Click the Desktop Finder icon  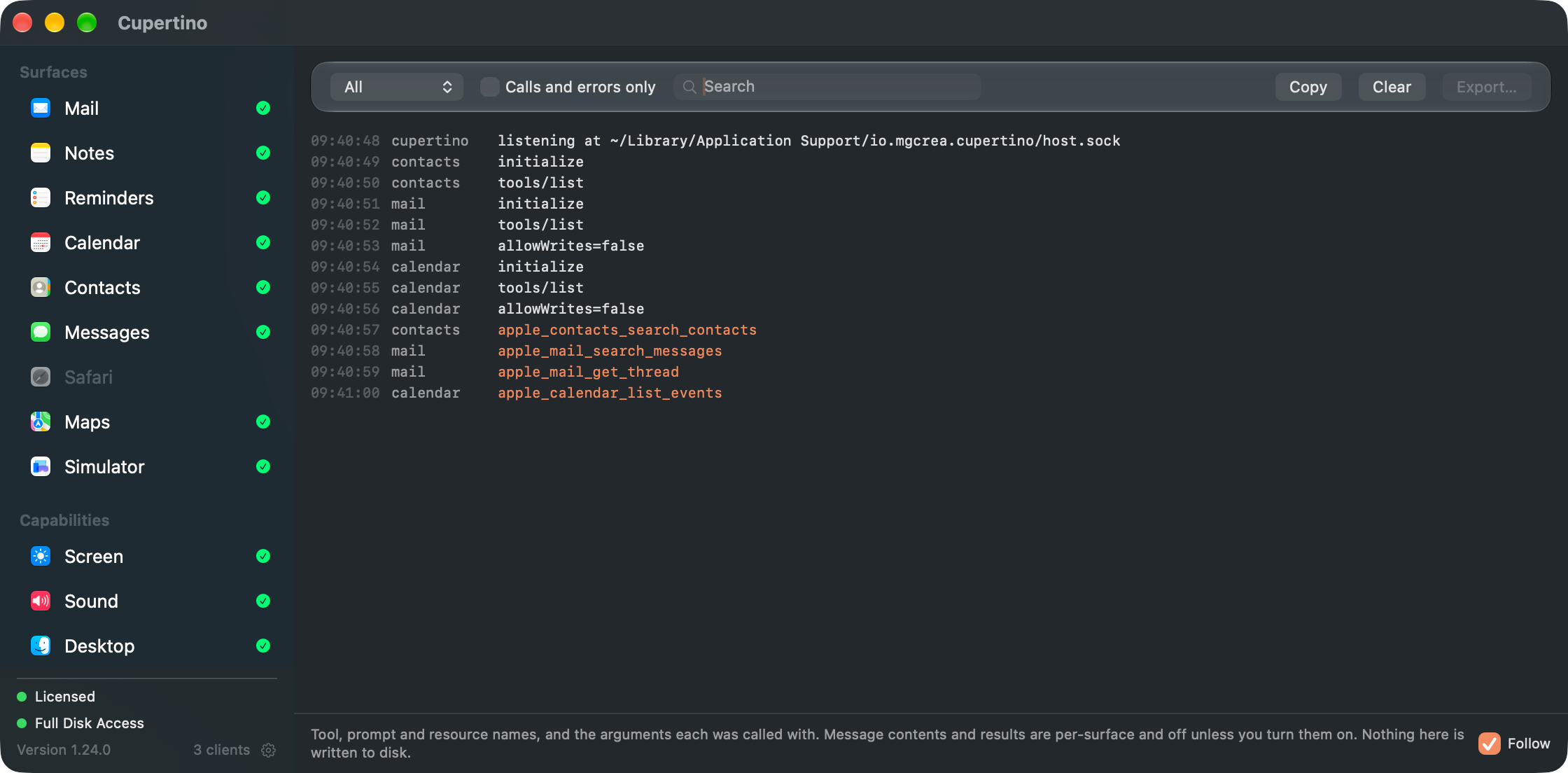pyautogui.click(x=41, y=646)
